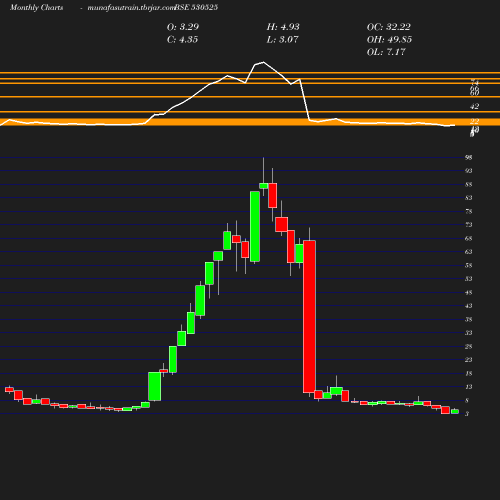Image resolution: width=500 pixels, height=500 pixels.
Task: Click the 53 price axis label
Action: 469,279
